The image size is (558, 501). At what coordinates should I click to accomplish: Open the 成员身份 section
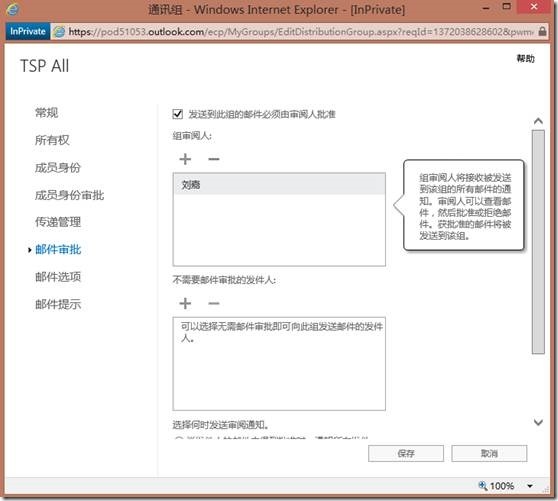tap(58, 167)
